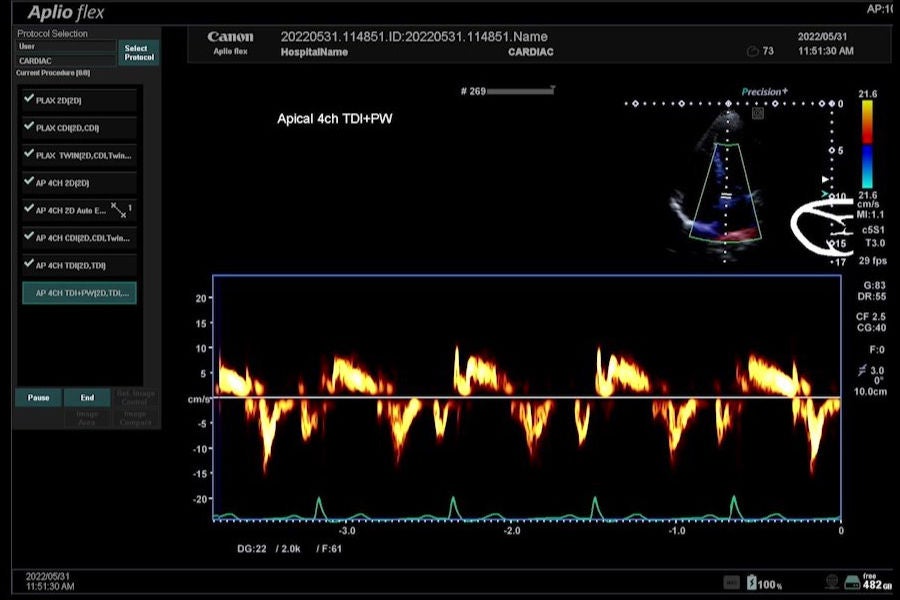End the current protocol
The image size is (900, 600).
pyautogui.click(x=87, y=397)
